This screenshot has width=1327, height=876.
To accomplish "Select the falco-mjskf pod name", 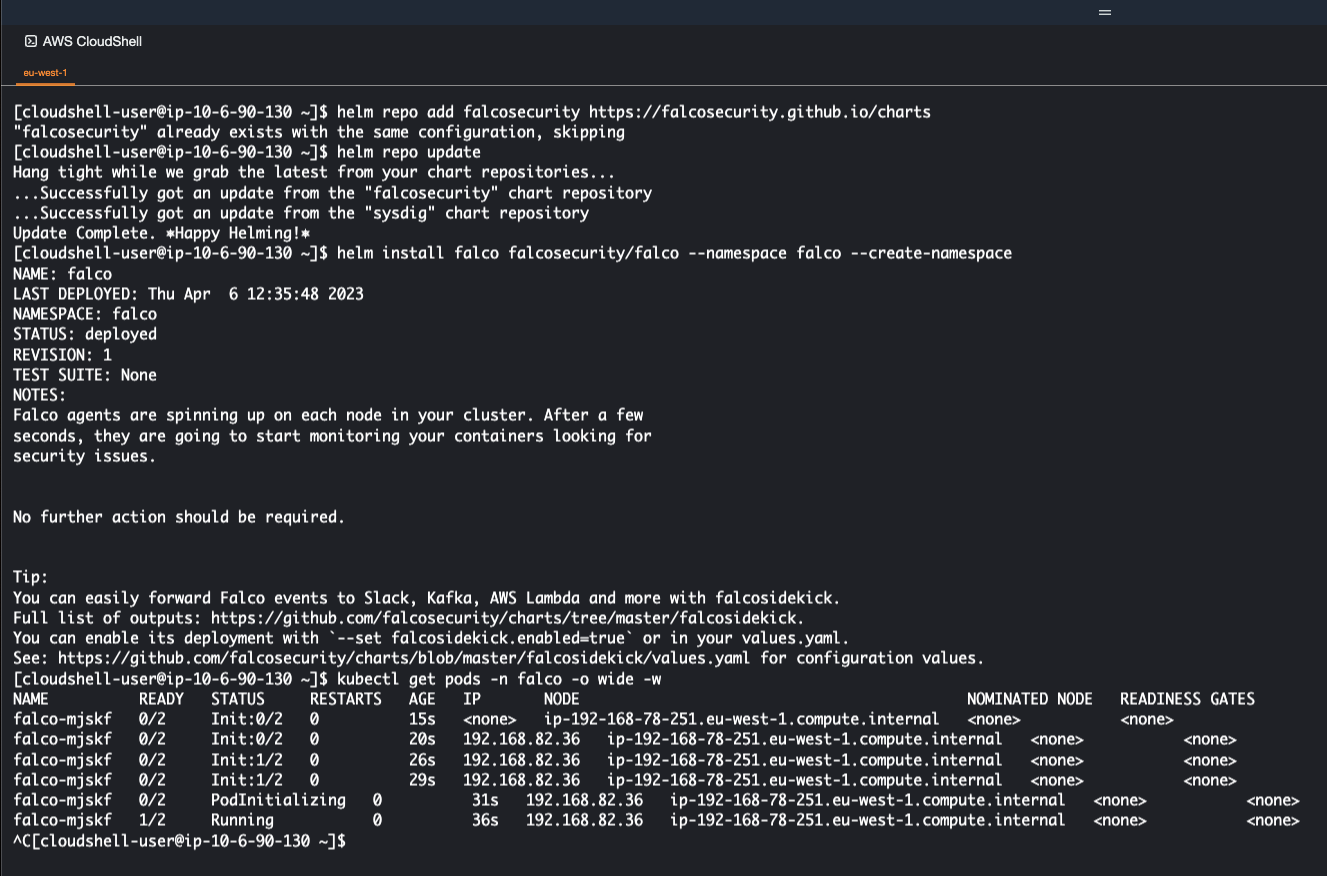I will [62, 719].
